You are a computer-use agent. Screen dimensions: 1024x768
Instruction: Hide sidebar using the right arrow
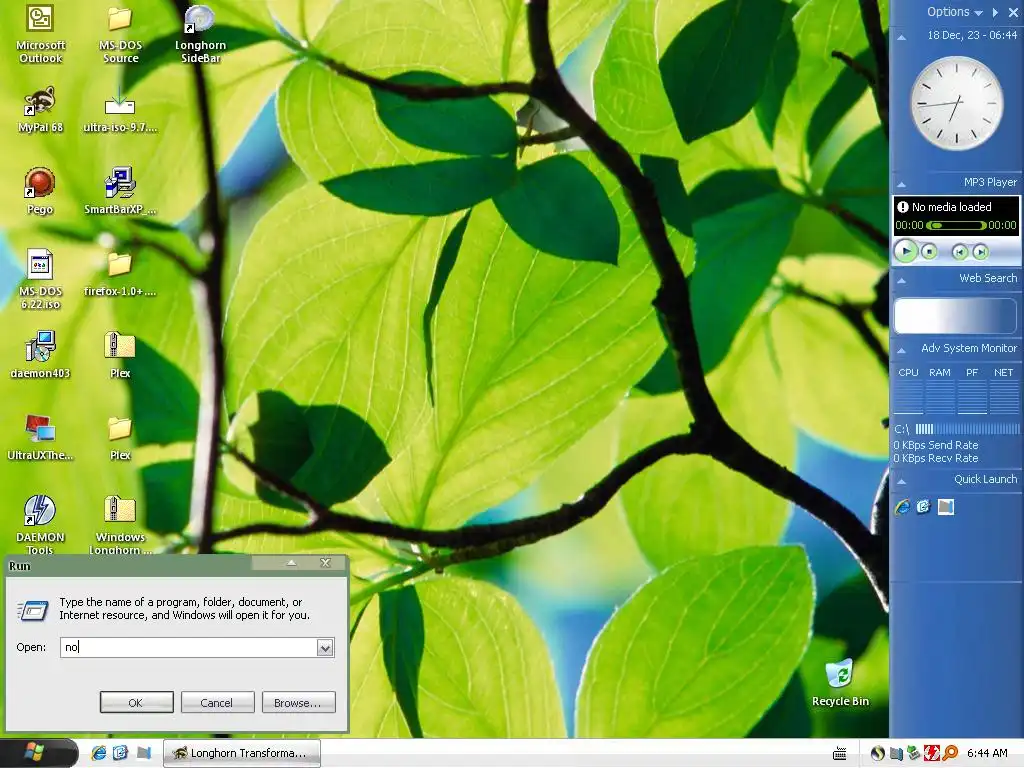[995, 12]
